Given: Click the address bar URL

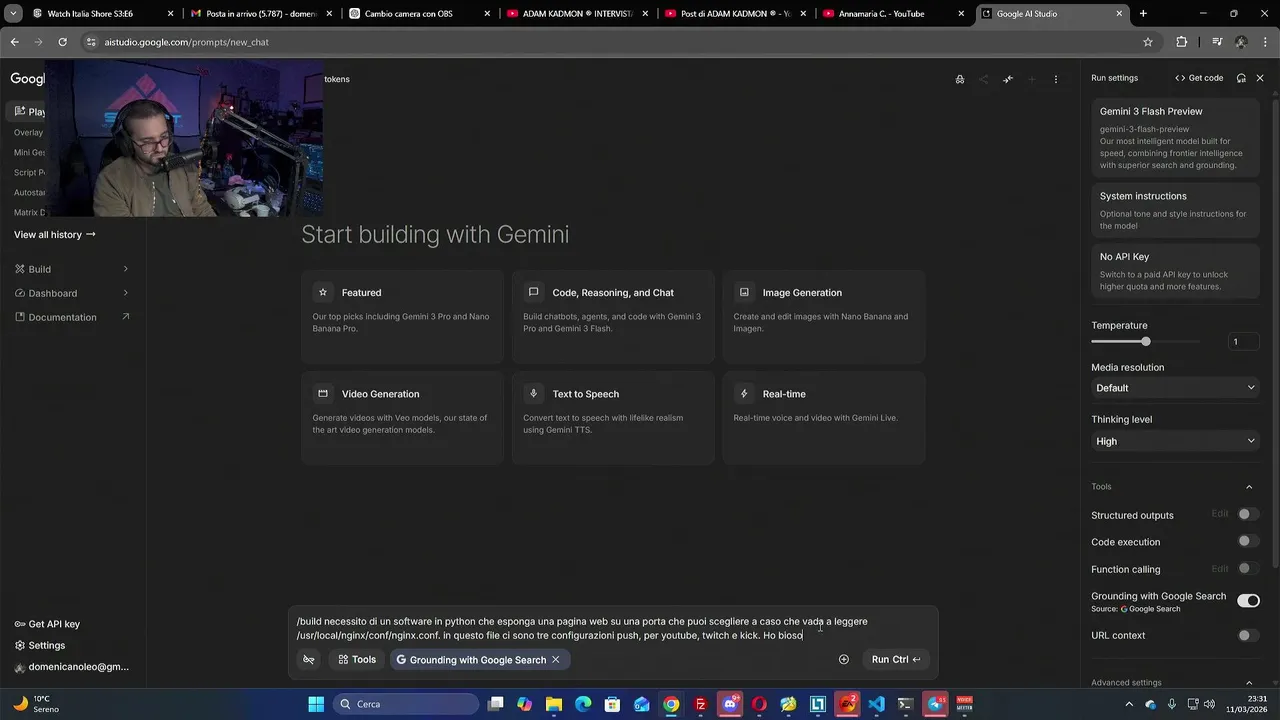Looking at the screenshot, I should [186, 42].
